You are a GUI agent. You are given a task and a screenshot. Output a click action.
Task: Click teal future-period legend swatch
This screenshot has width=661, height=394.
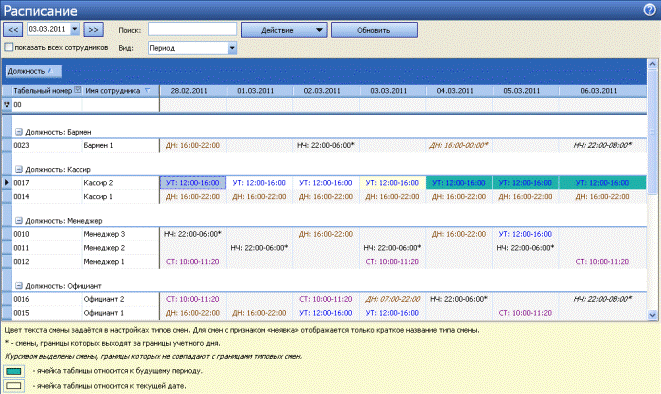[x=14, y=371]
